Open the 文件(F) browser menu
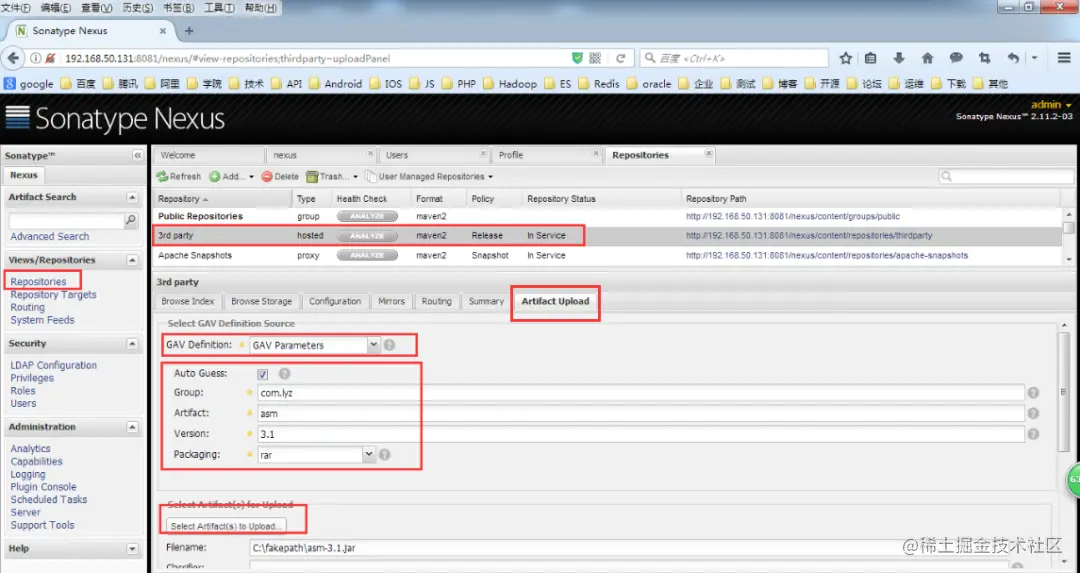The height and width of the screenshot is (573, 1080). (x=16, y=8)
